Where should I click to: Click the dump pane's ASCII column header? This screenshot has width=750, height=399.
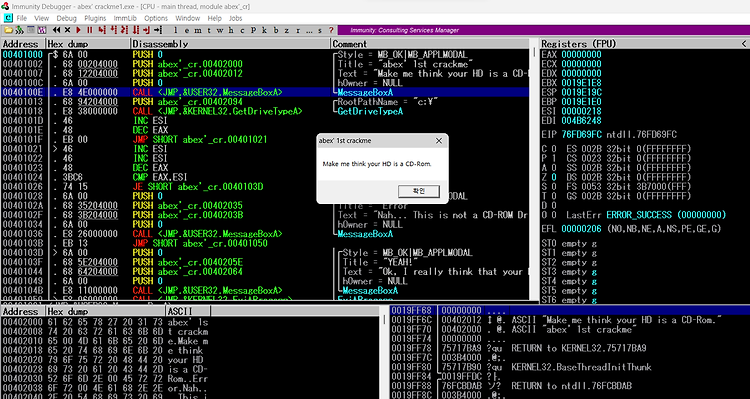click(188, 311)
